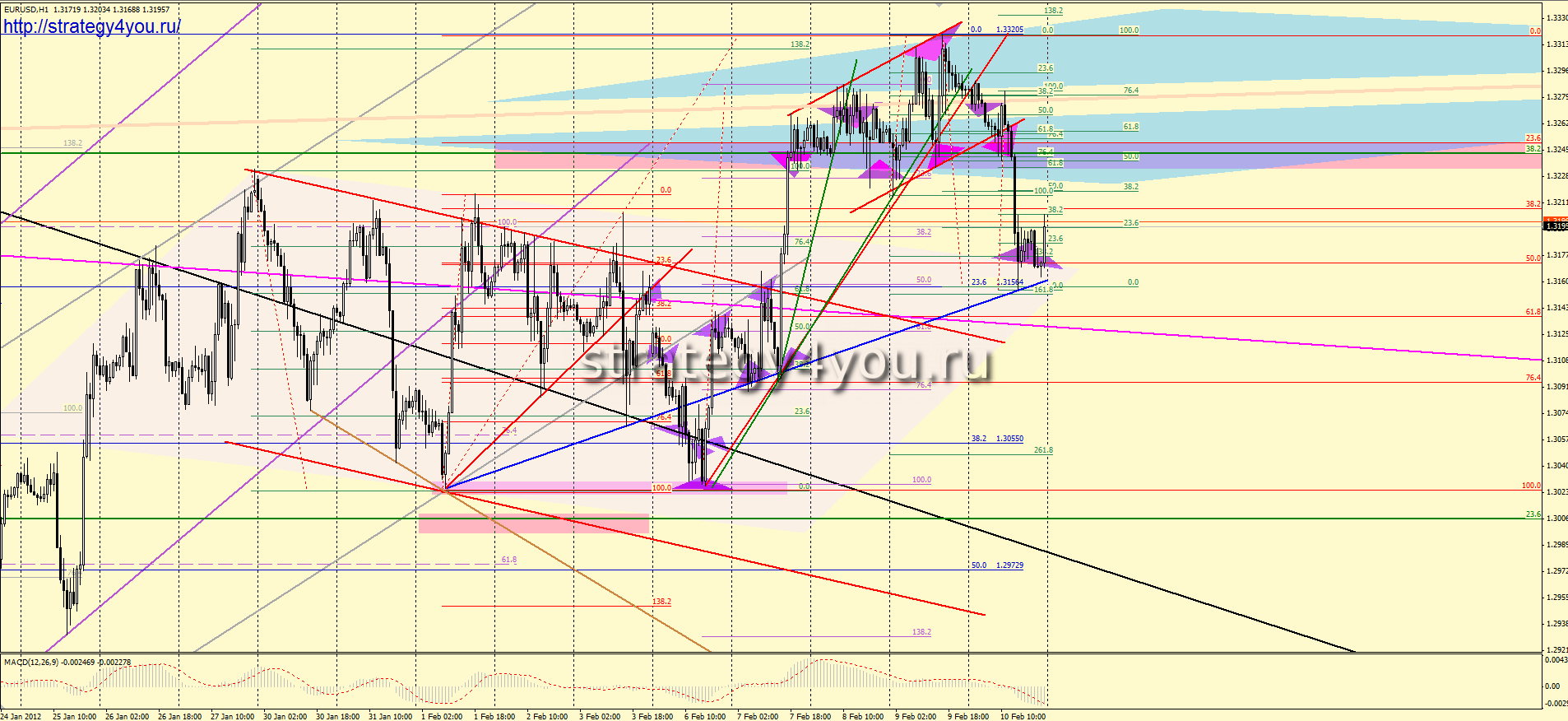Select the '10 Feb 10:00' time axis label
This screenshot has height=721, width=1568.
point(1023,716)
